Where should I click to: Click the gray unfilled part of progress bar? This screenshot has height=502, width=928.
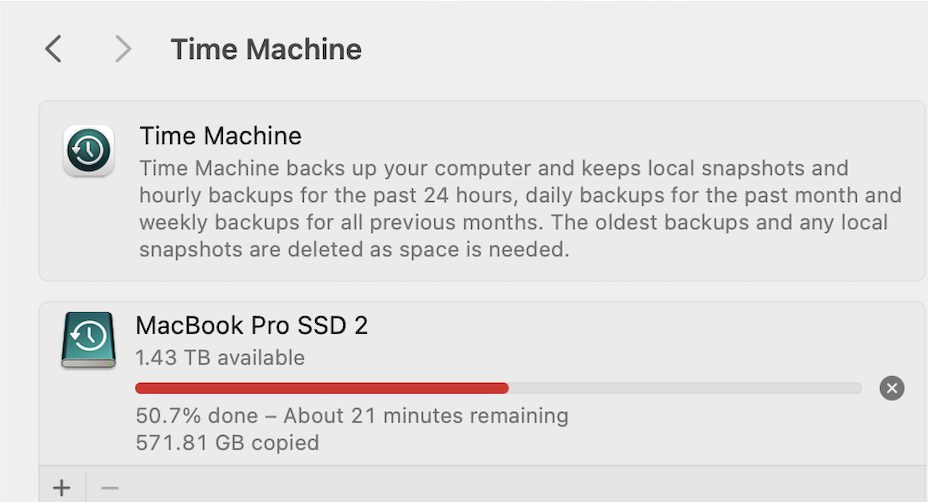[x=685, y=388]
